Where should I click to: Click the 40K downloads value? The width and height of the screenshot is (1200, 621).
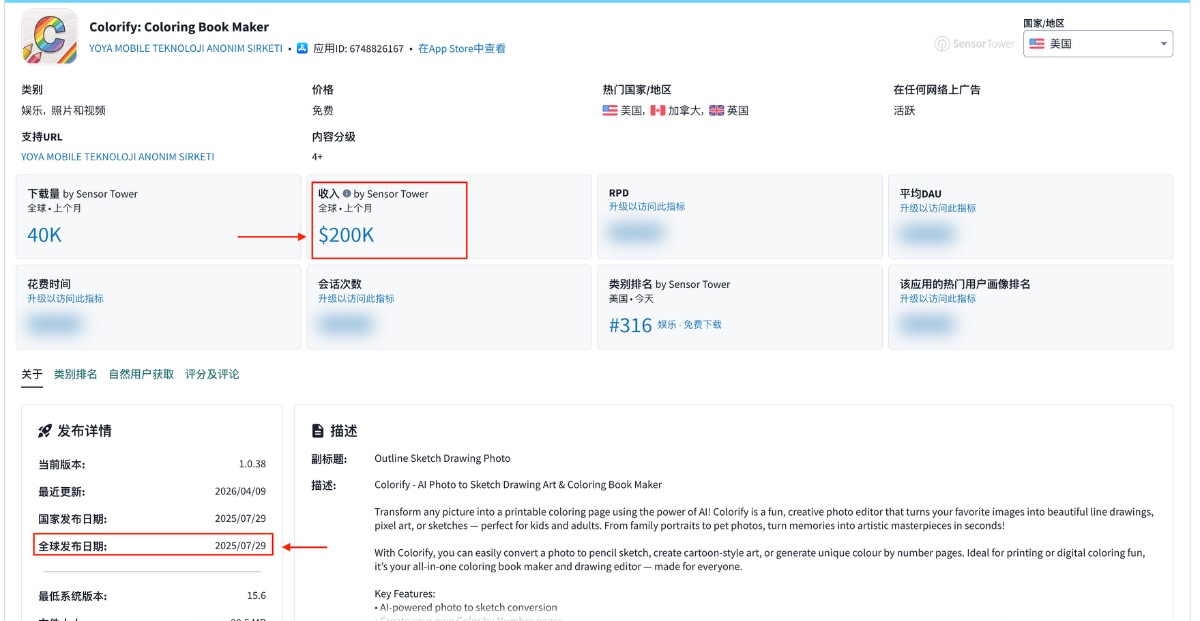click(x=44, y=235)
